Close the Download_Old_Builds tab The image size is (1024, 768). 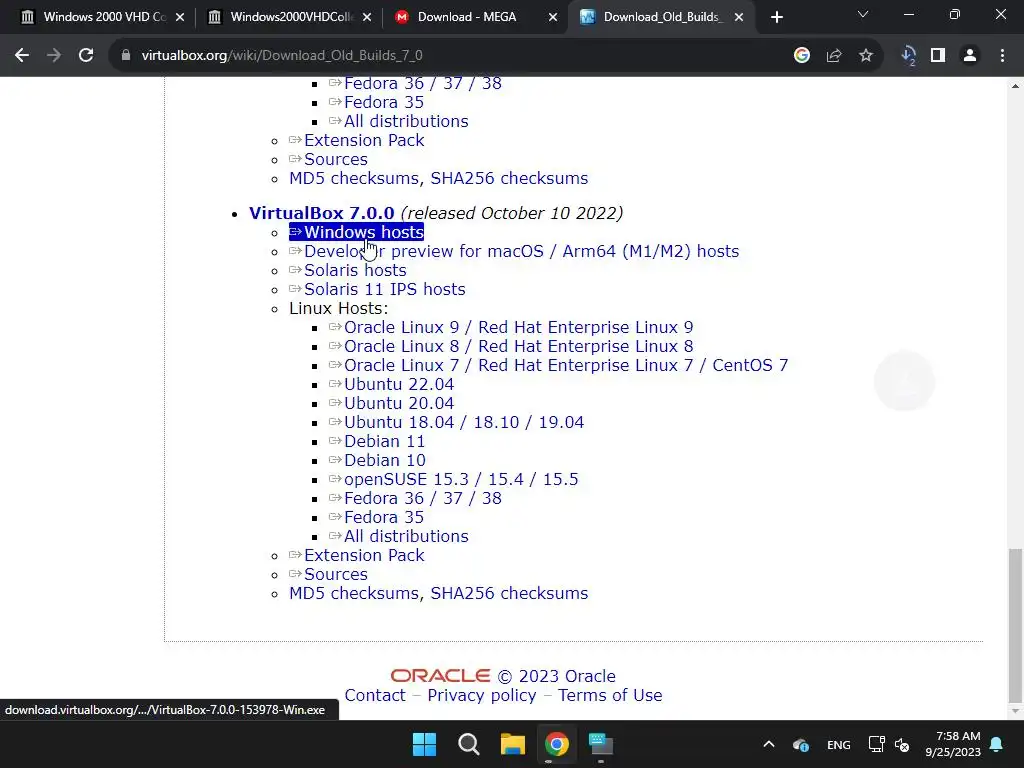coord(739,18)
